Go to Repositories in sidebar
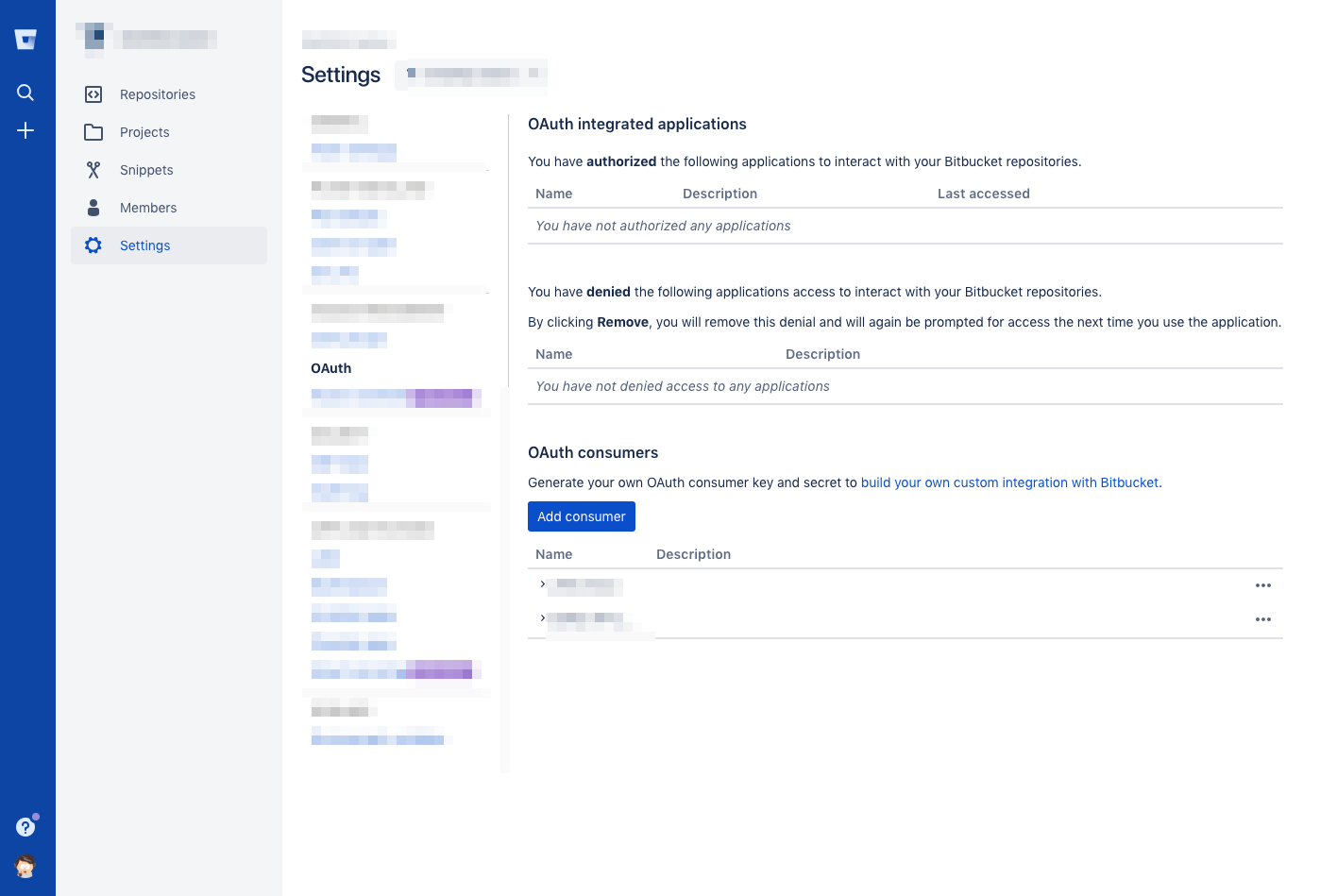Viewport: 1337px width, 896px height. [x=158, y=94]
